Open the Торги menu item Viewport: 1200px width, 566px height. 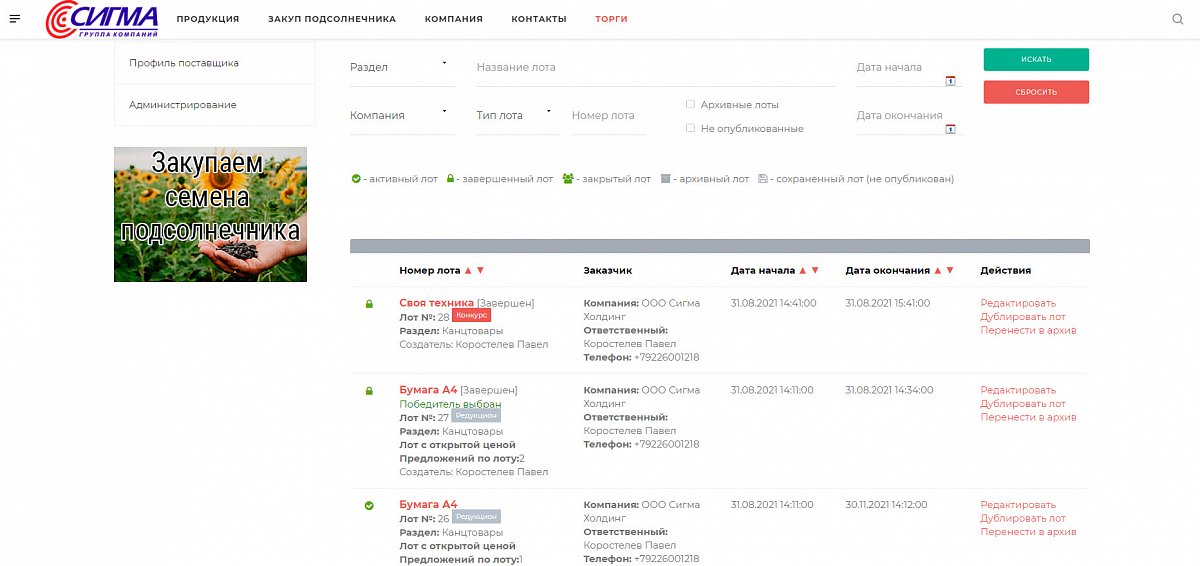(x=611, y=19)
